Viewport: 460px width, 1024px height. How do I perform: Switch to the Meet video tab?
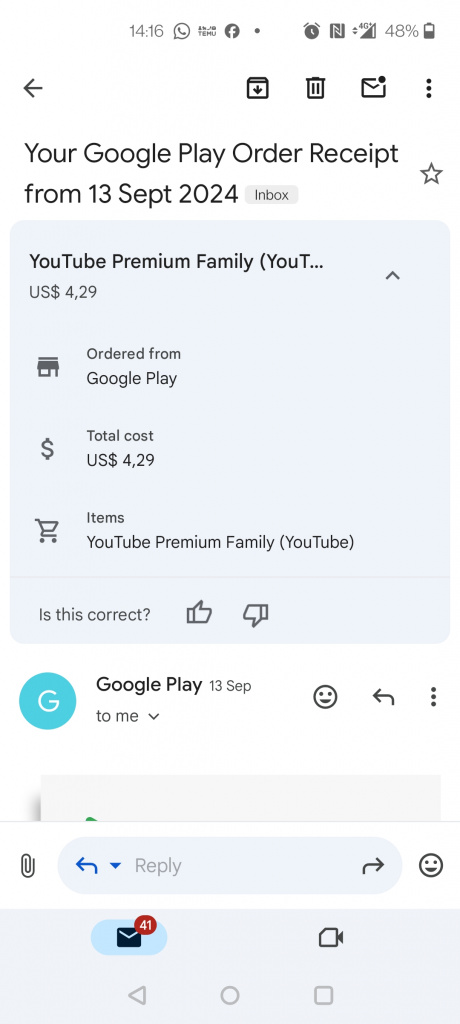[331, 938]
